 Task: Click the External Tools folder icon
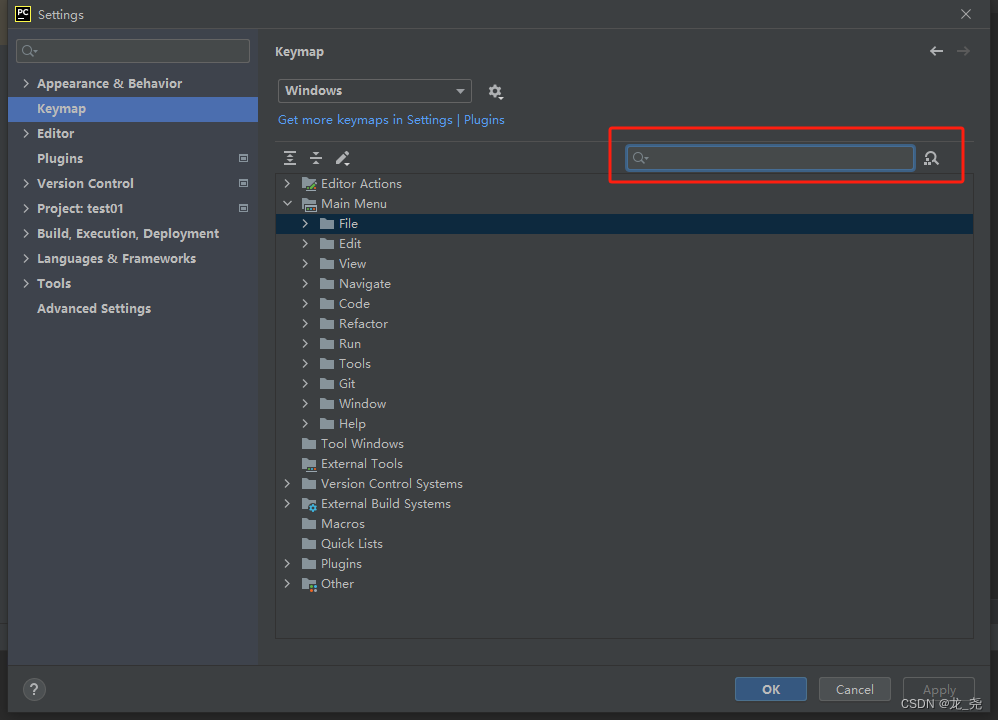(x=309, y=464)
